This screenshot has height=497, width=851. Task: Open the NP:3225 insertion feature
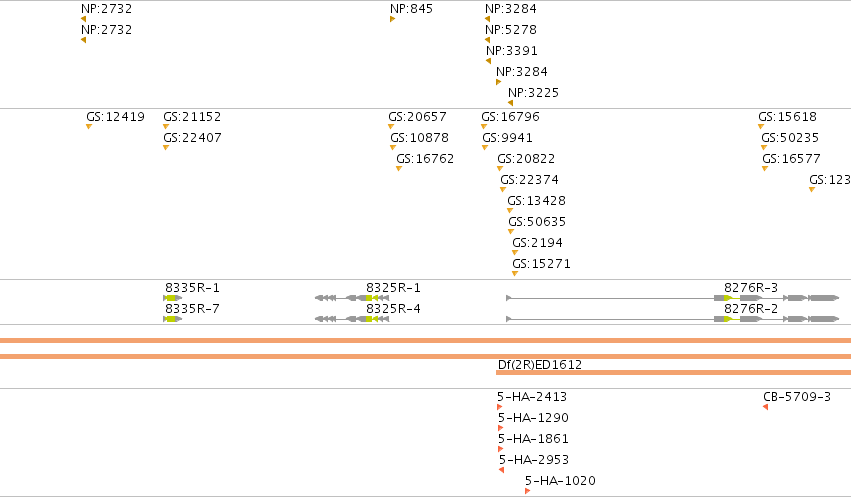[x=510, y=103]
